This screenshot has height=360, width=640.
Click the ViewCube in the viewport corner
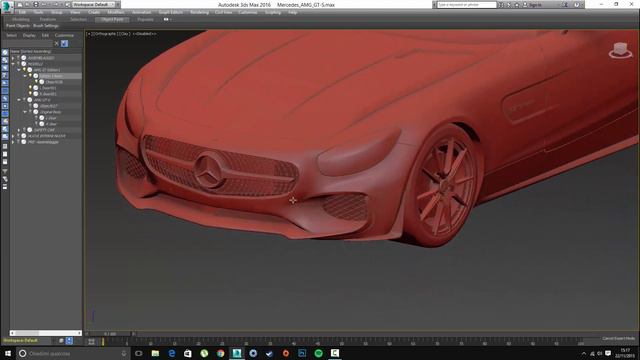click(x=620, y=50)
